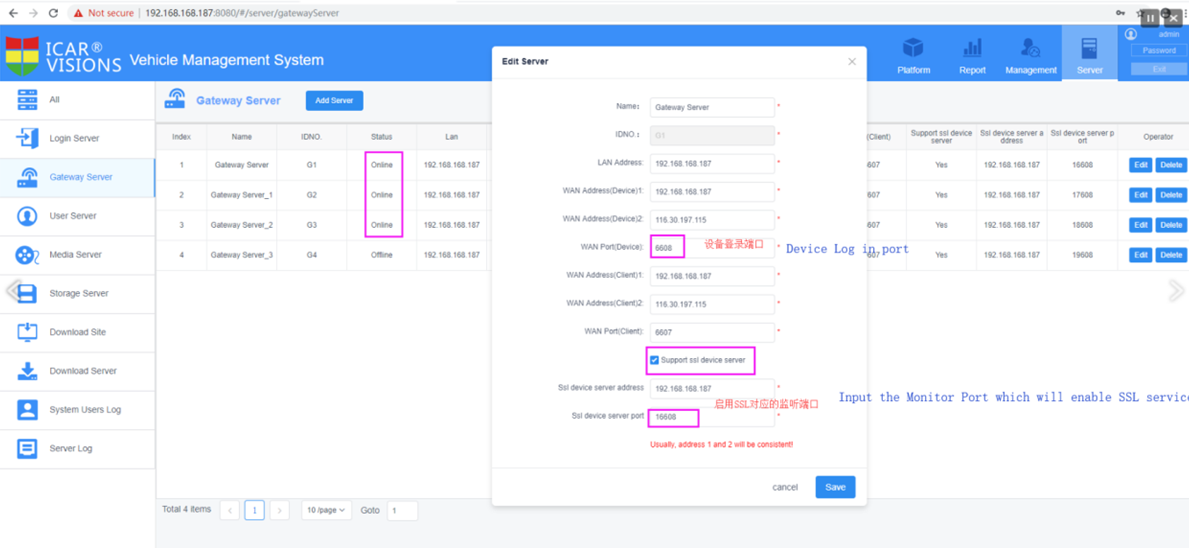Click the browser saved-password key icon

(x=1120, y=13)
